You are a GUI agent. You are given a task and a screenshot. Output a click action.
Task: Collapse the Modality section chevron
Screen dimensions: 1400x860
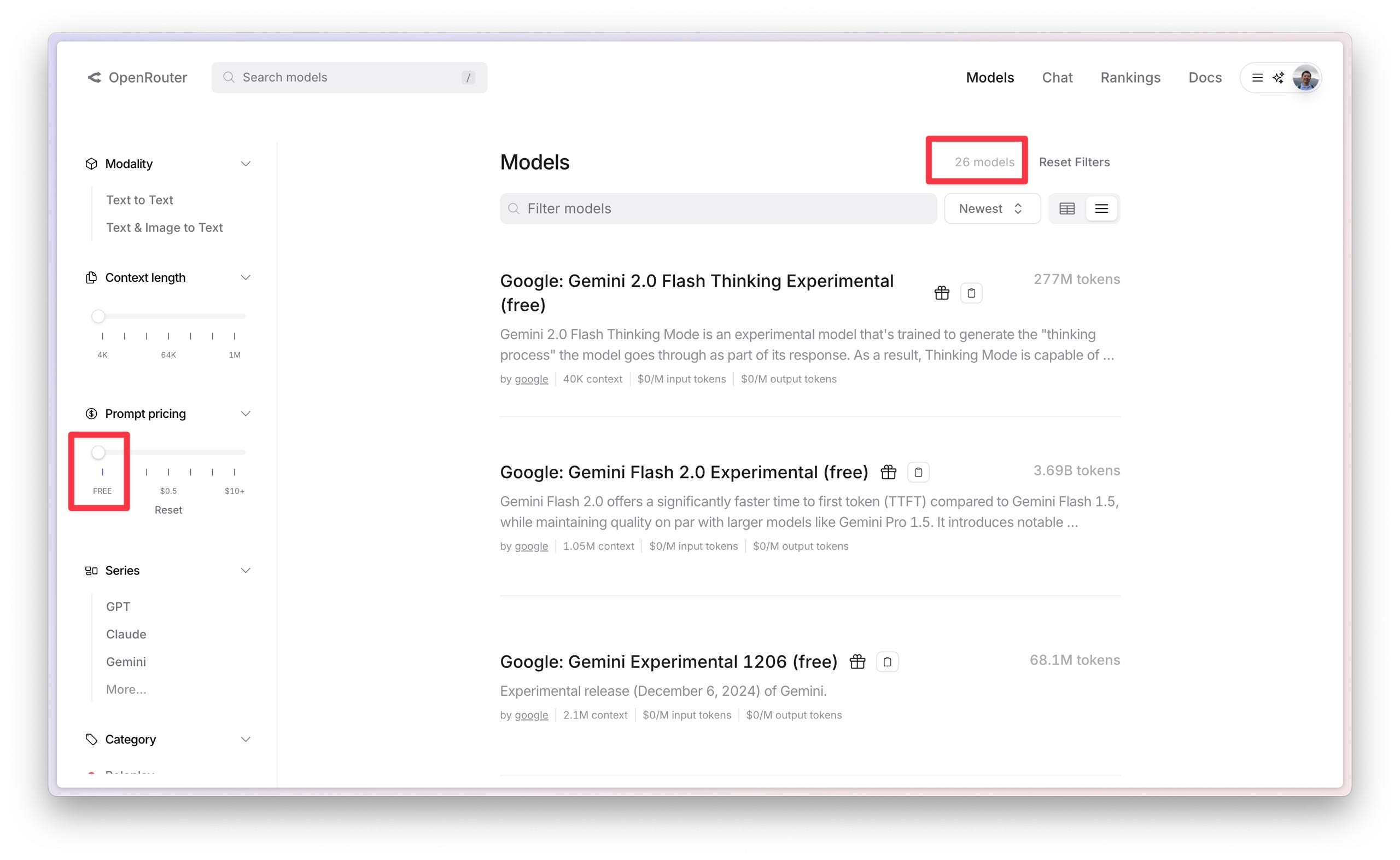pyautogui.click(x=246, y=164)
